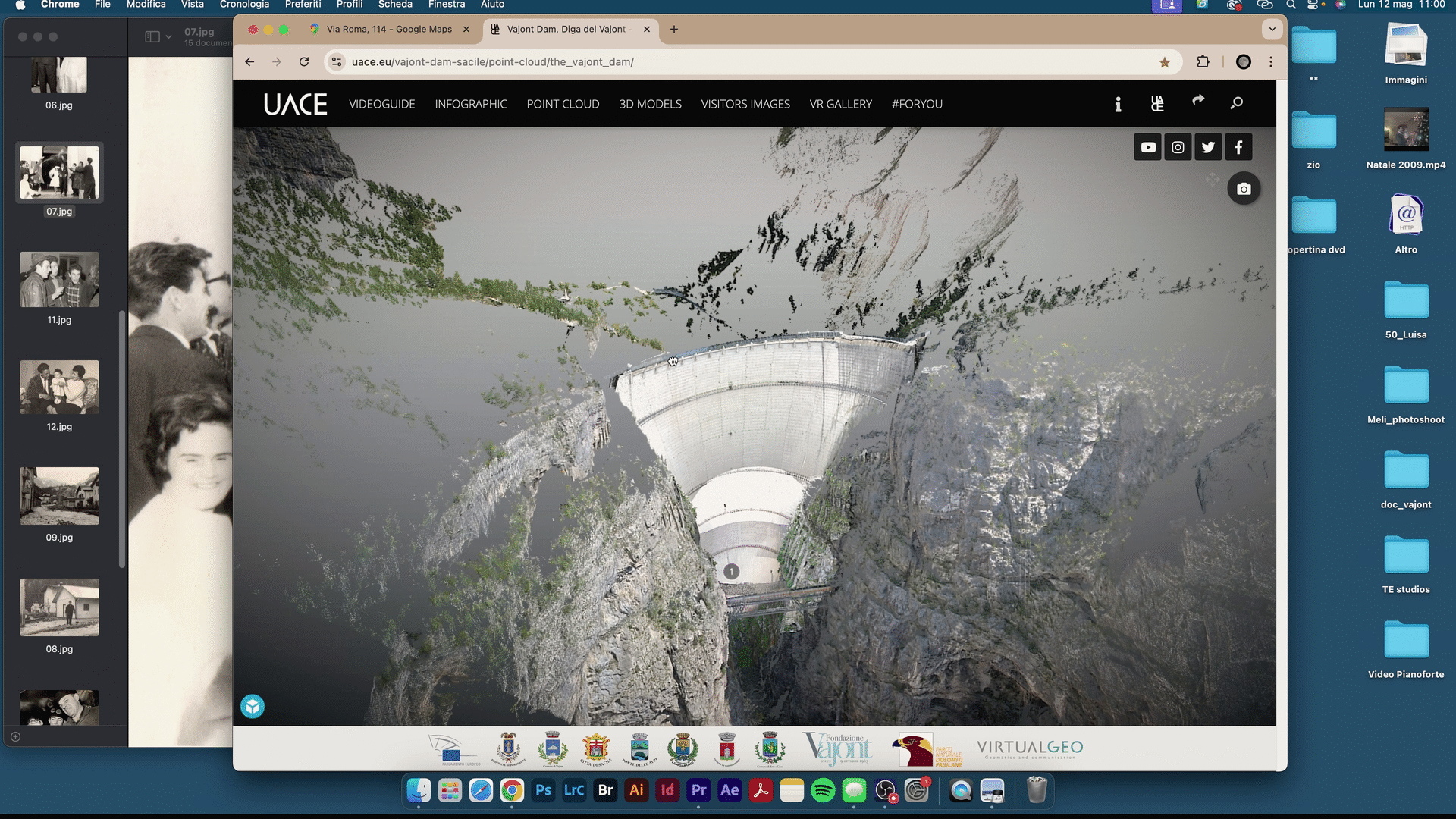Click the VIRTUALGEO sponsor logo

(1029, 748)
